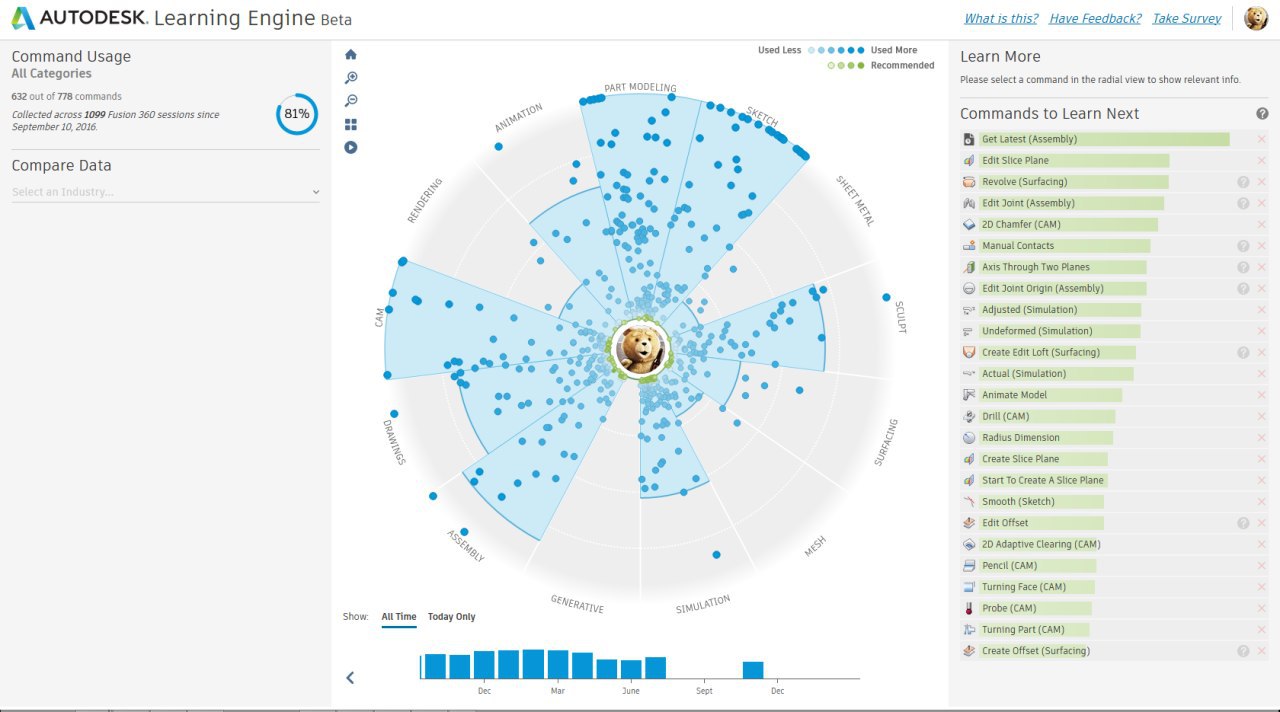The height and width of the screenshot is (712, 1280).
Task: Select the CAM category label
Action: pos(379,316)
